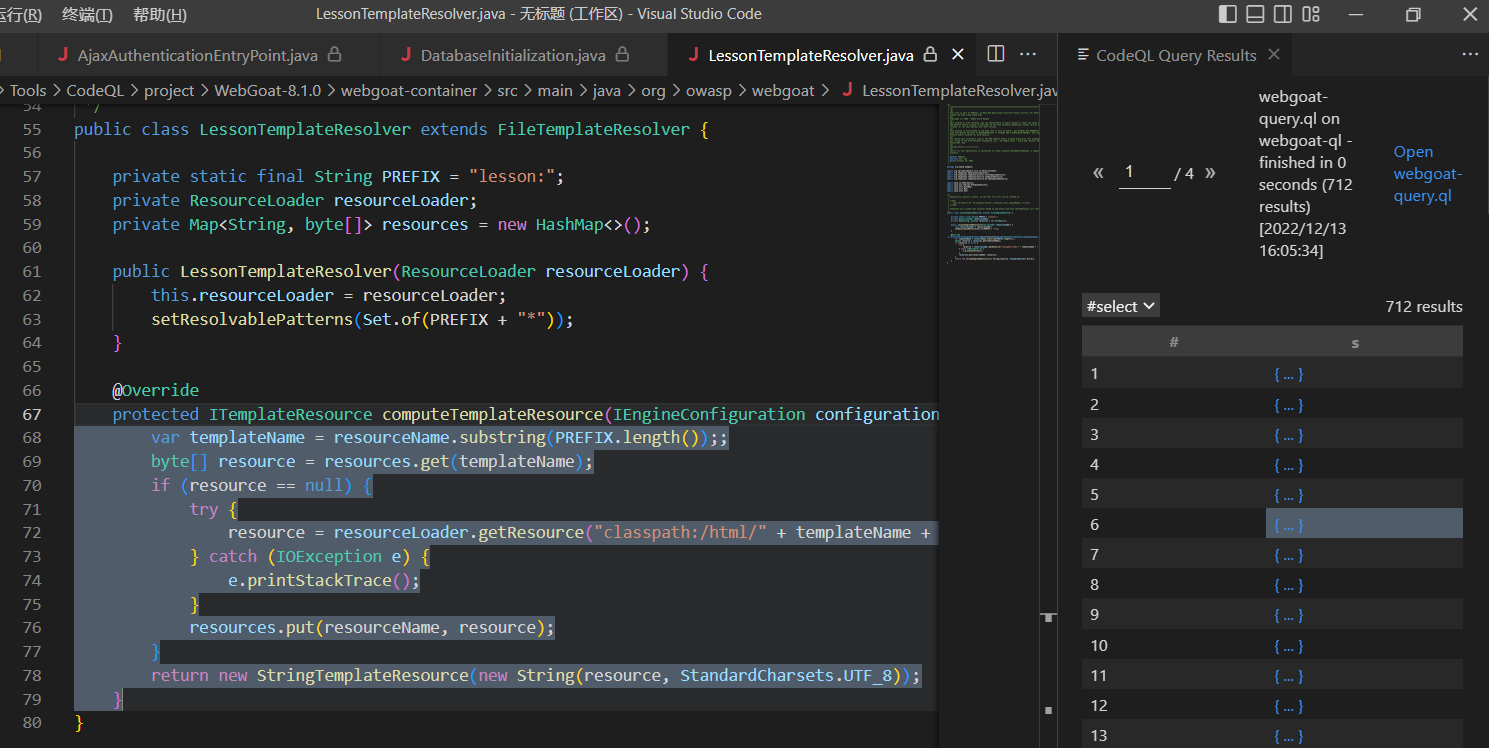Open the 帮助 (Help) menu

pos(159,14)
